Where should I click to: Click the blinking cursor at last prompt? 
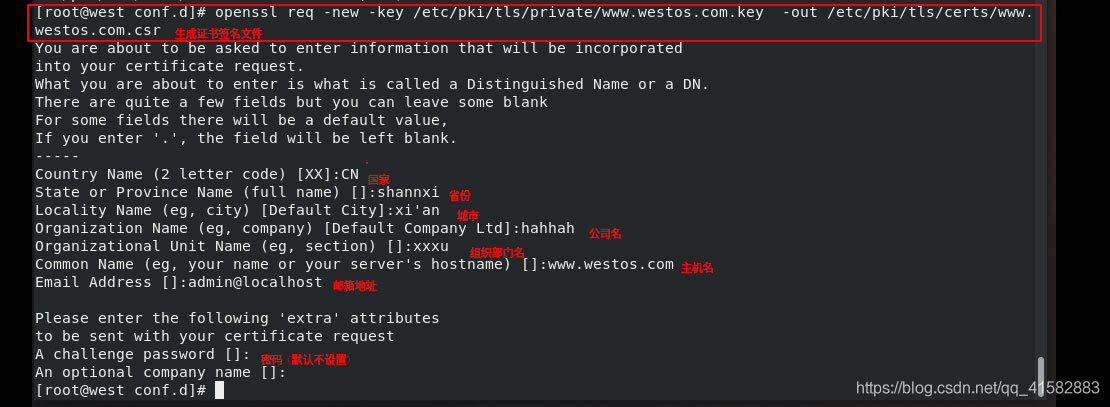click(219, 390)
